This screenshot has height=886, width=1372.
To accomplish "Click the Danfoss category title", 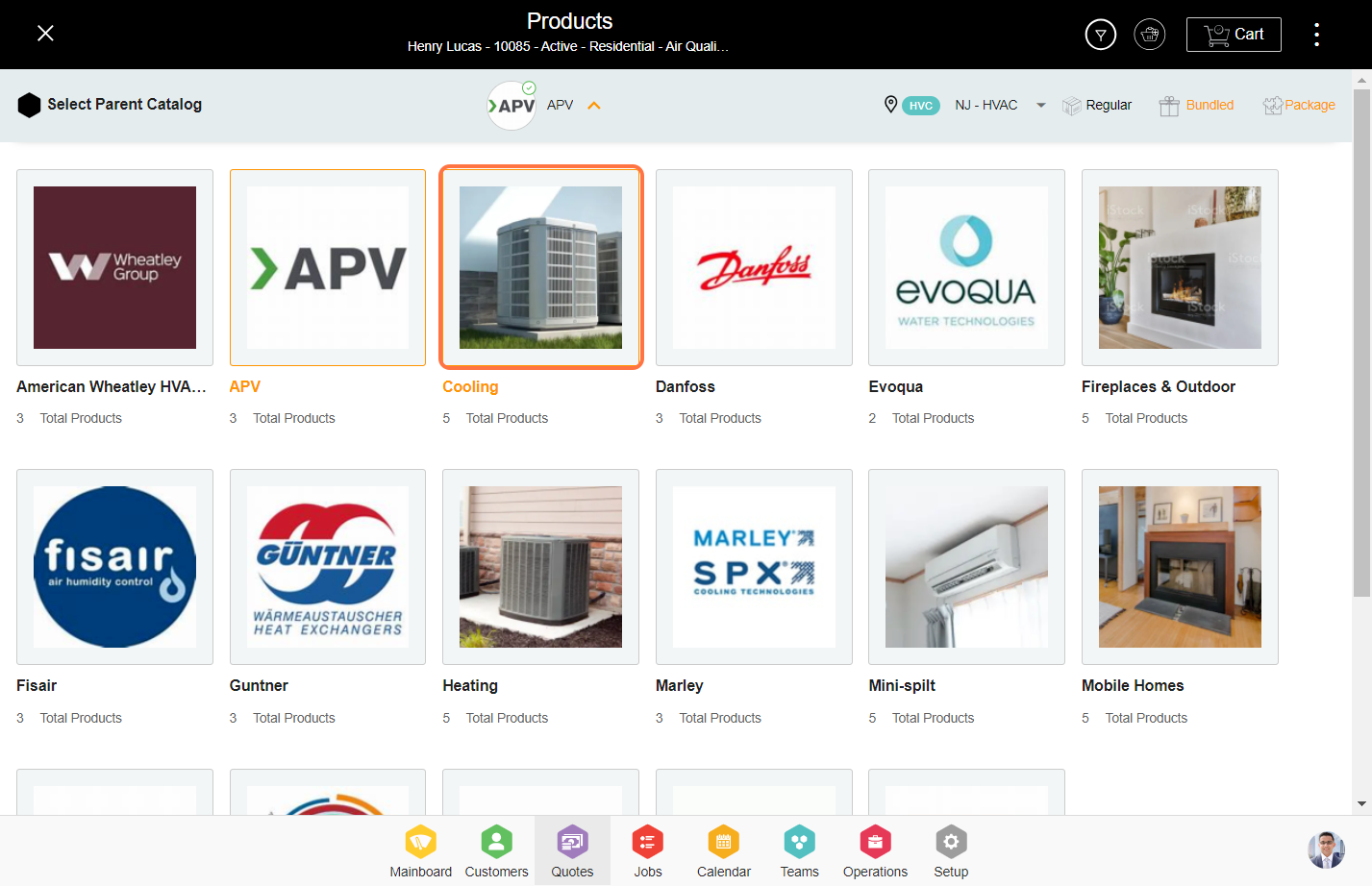I will click(x=686, y=386).
